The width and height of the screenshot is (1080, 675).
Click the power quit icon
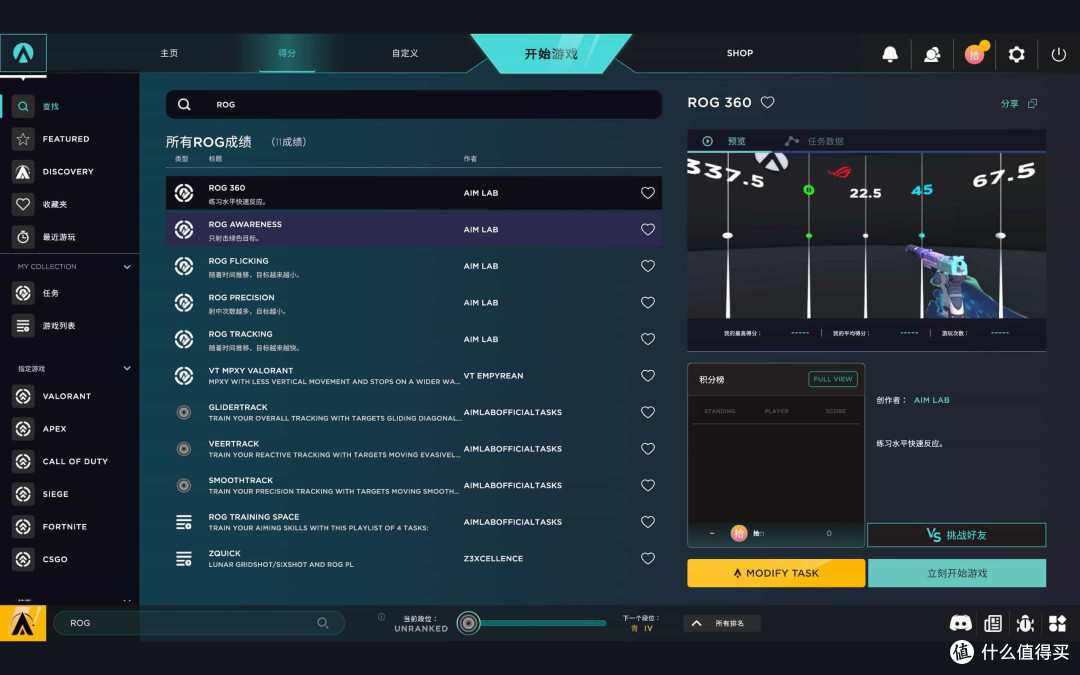point(1058,54)
